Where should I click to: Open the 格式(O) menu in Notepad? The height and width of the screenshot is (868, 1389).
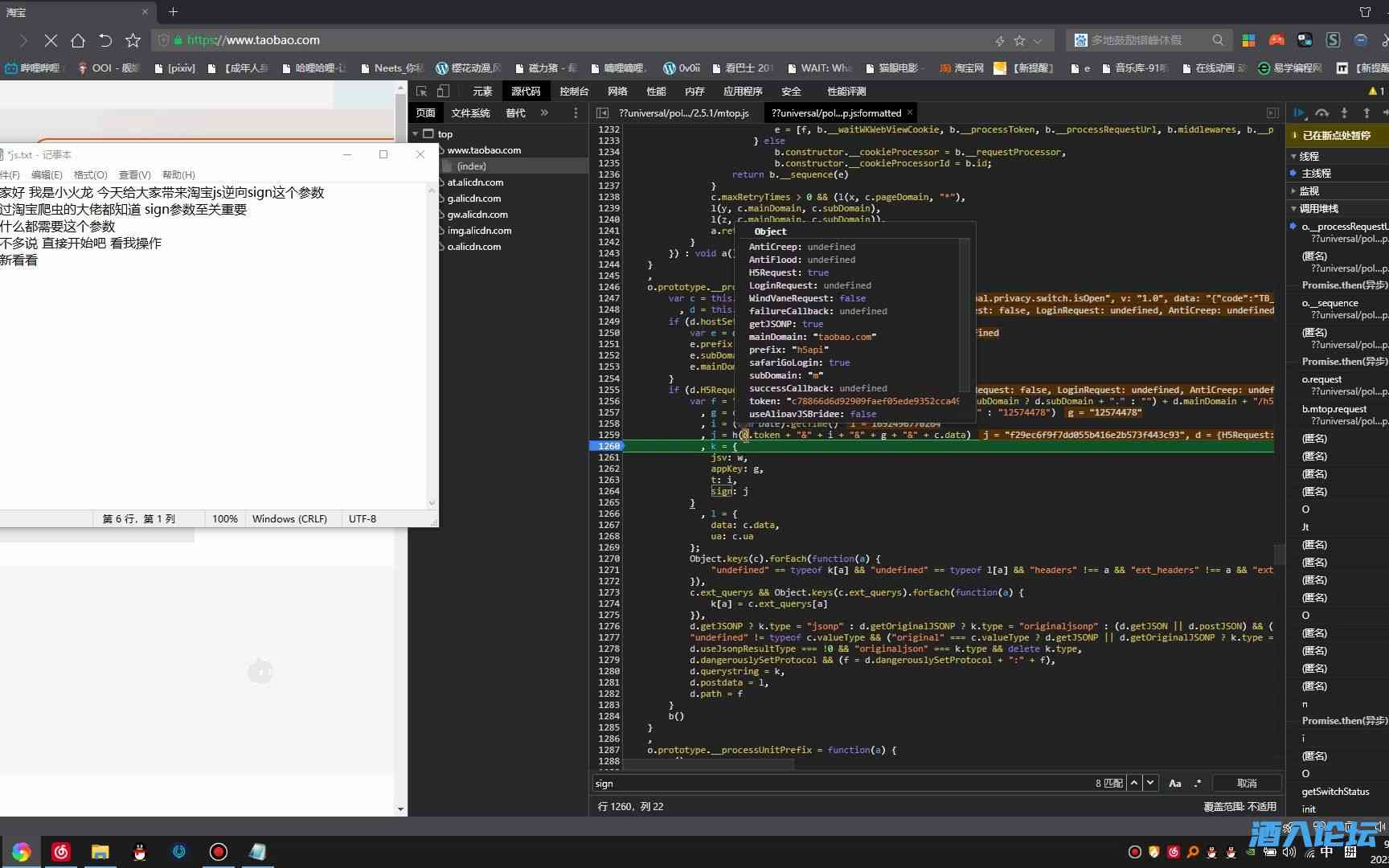click(x=90, y=174)
